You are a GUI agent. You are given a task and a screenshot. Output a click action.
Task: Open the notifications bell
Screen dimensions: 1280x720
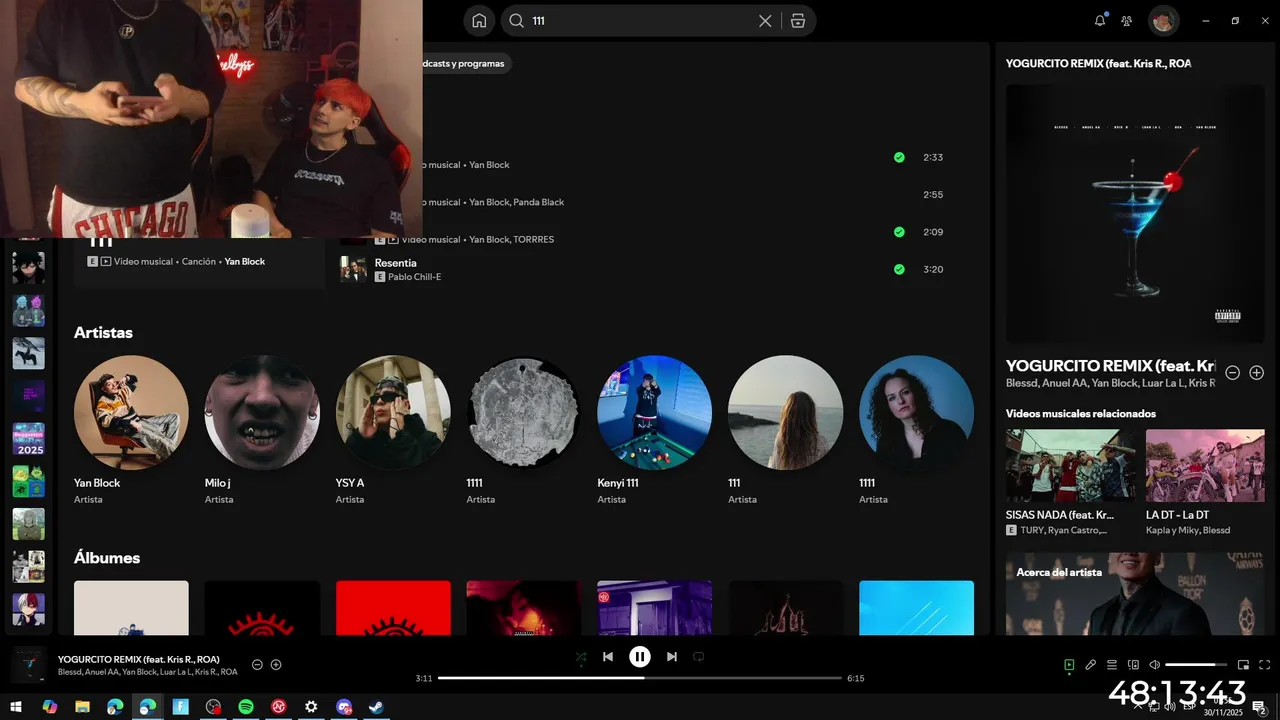pos(1100,20)
